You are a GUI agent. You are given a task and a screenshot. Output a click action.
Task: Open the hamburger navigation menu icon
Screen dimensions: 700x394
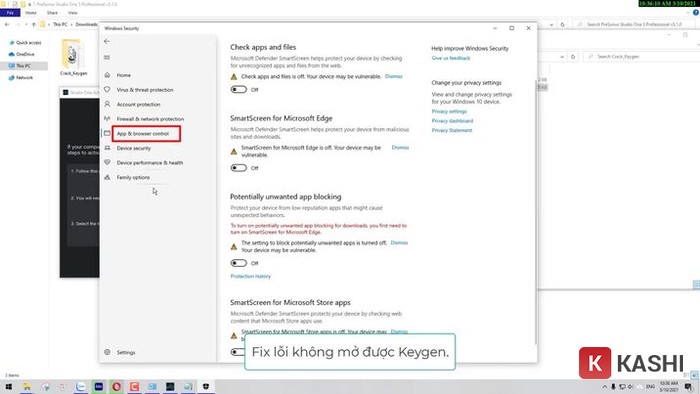[107, 57]
